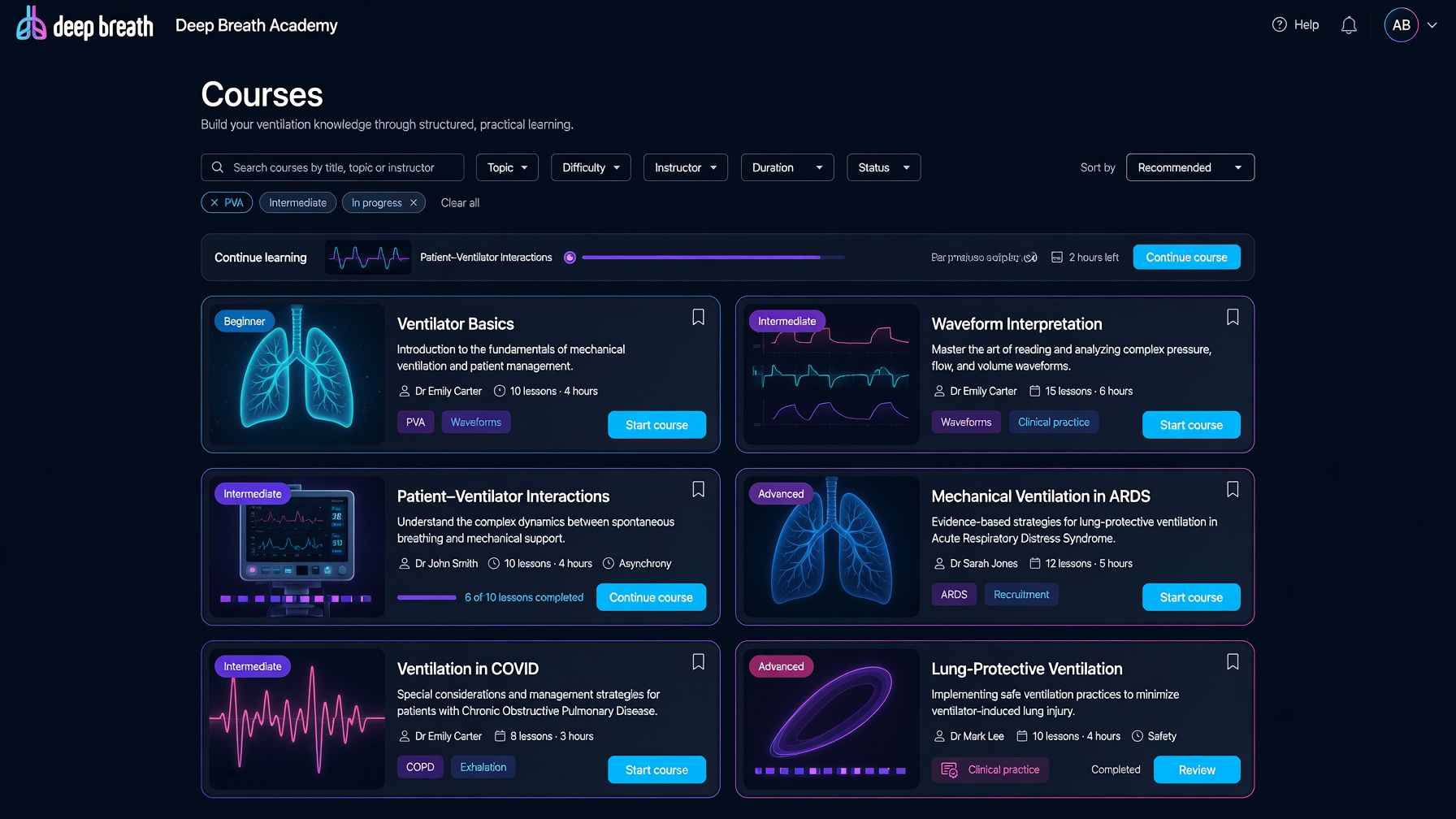Open the Ventilation in COVID course title
The width and height of the screenshot is (1456, 819).
[468, 669]
